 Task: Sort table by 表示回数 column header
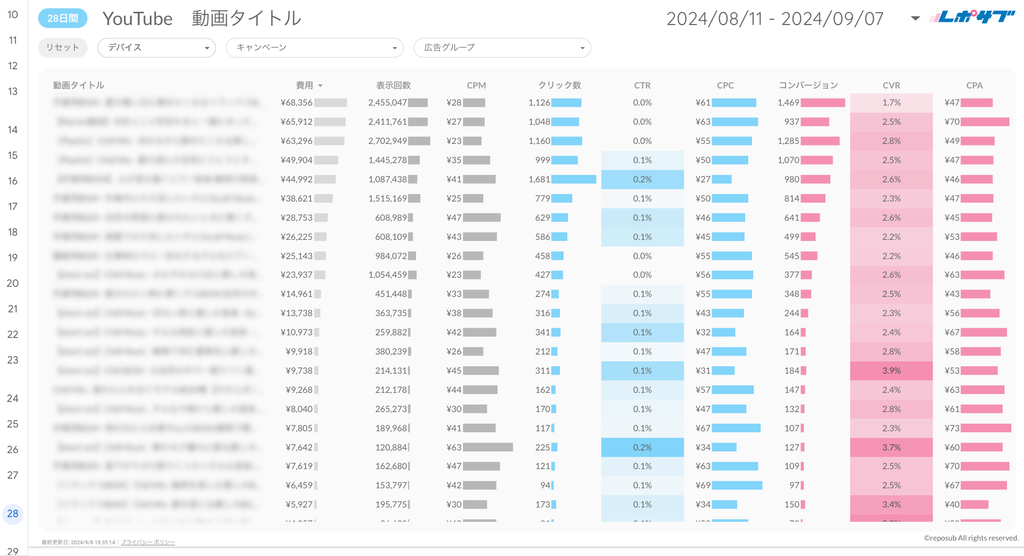tap(393, 86)
